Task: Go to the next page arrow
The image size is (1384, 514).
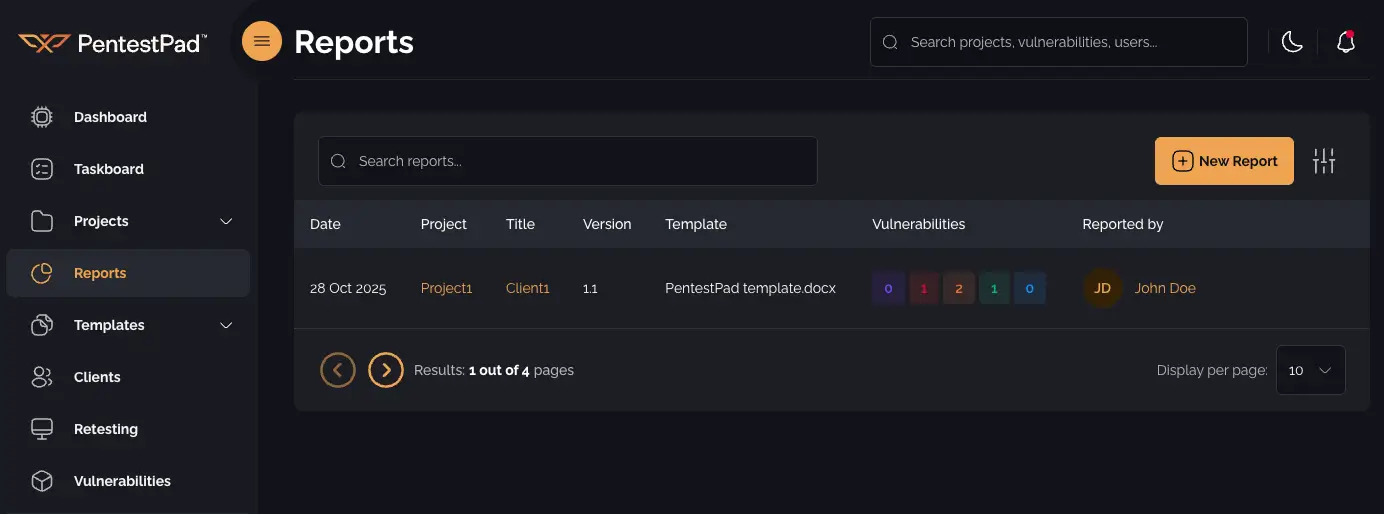Action: point(386,370)
